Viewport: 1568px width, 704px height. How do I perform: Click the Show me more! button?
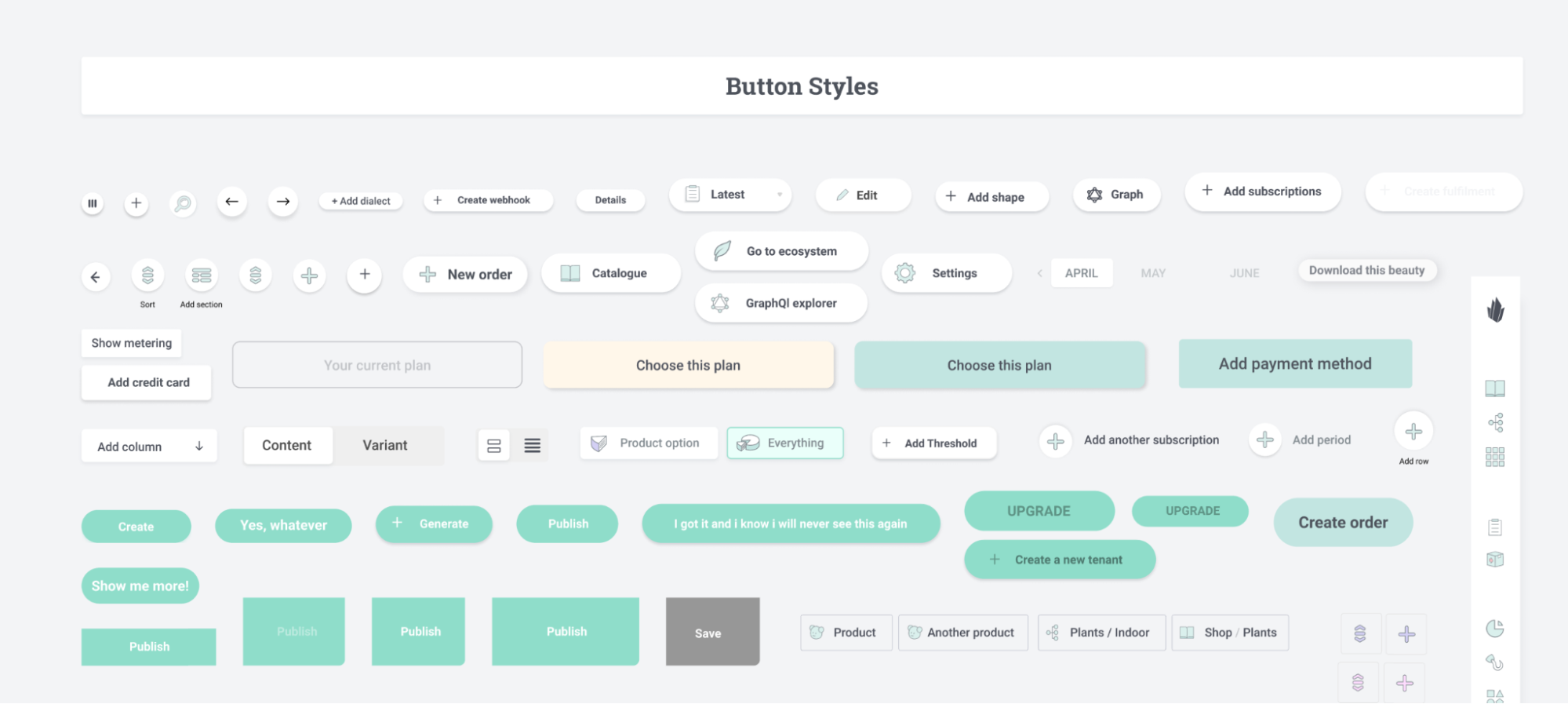140,585
